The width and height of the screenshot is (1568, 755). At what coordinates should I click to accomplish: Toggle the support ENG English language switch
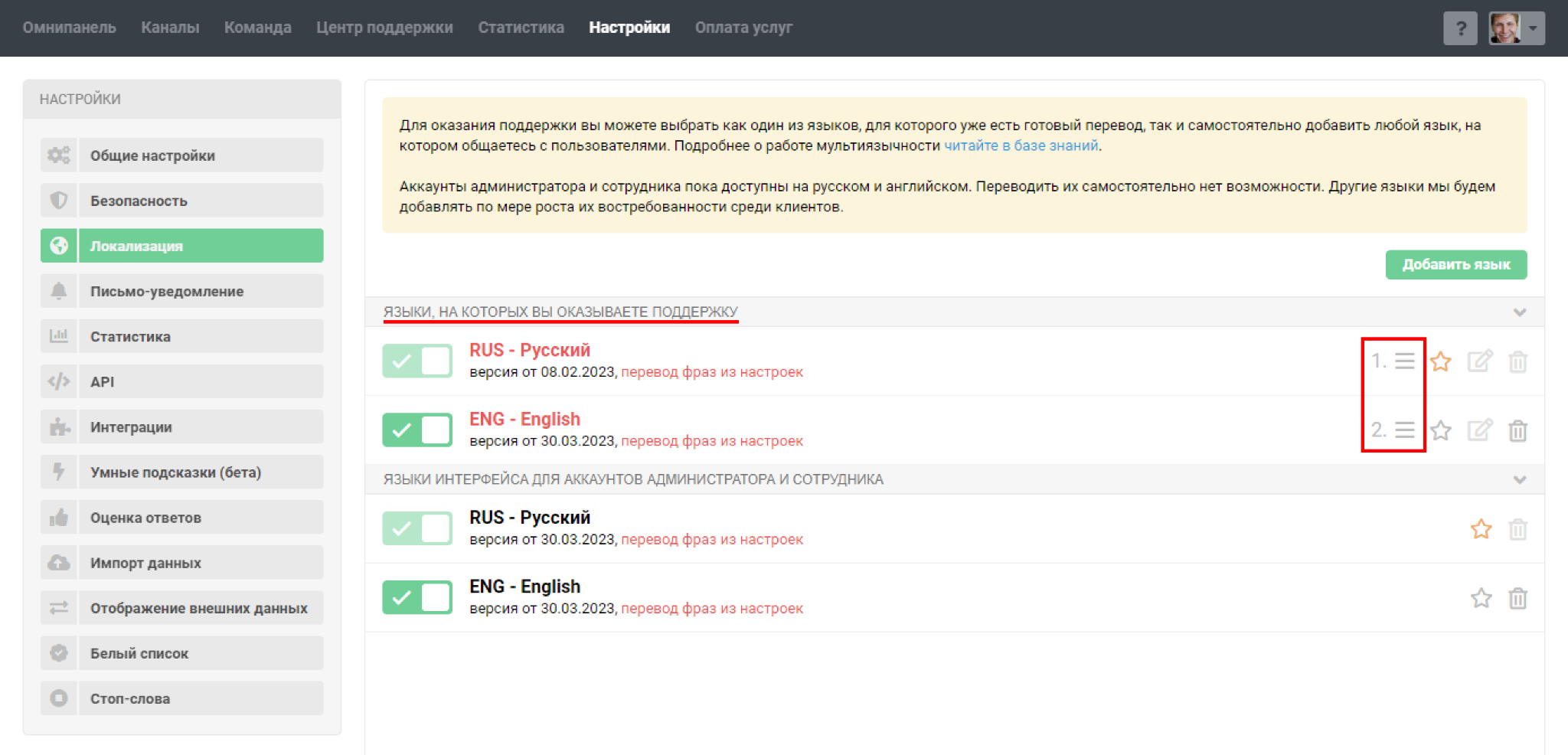417,430
